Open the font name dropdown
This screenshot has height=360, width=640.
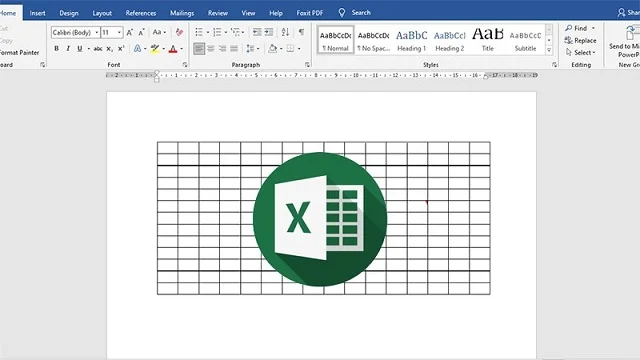(96, 32)
